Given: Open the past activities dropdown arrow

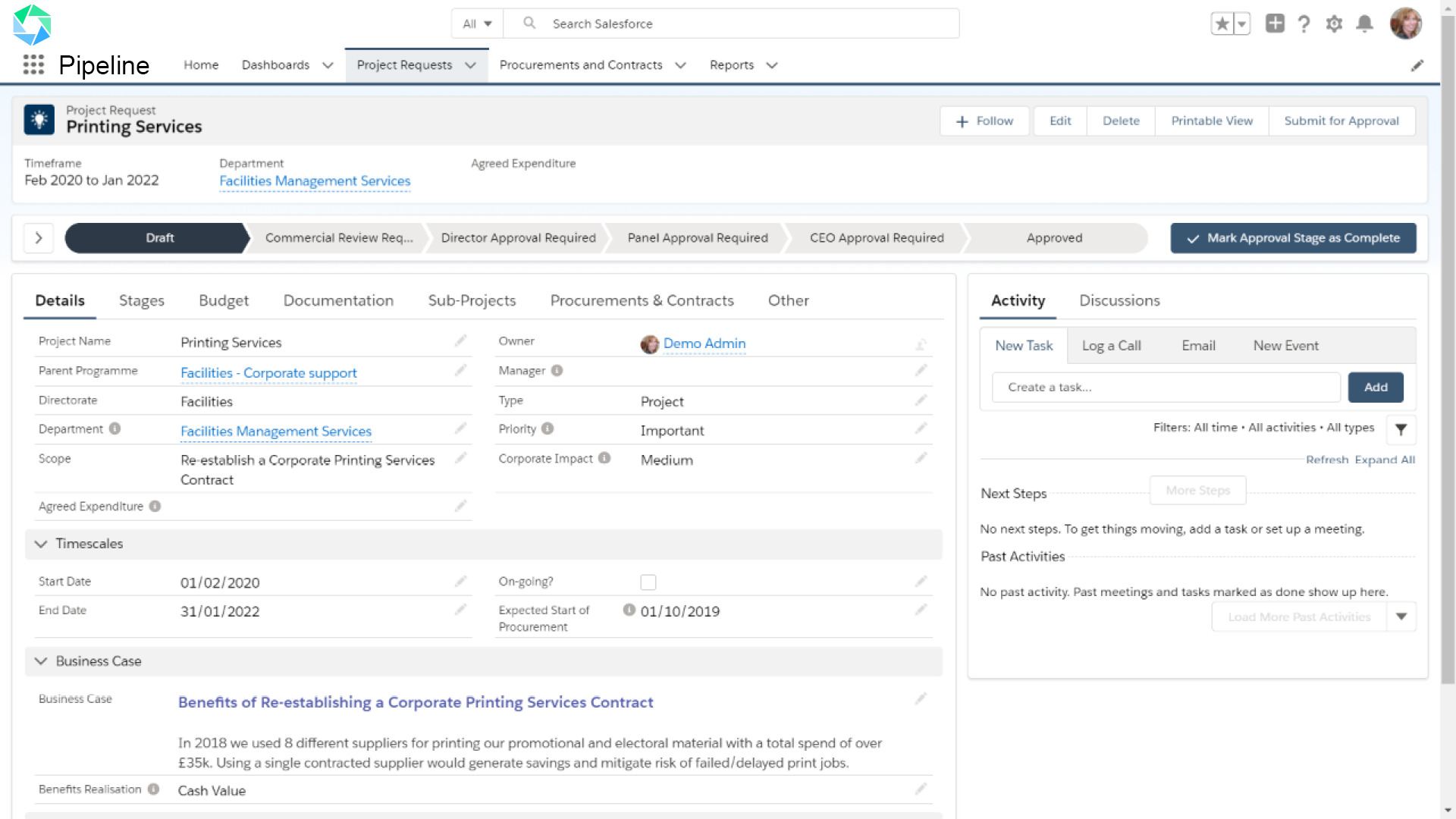Looking at the screenshot, I should coord(1401,617).
